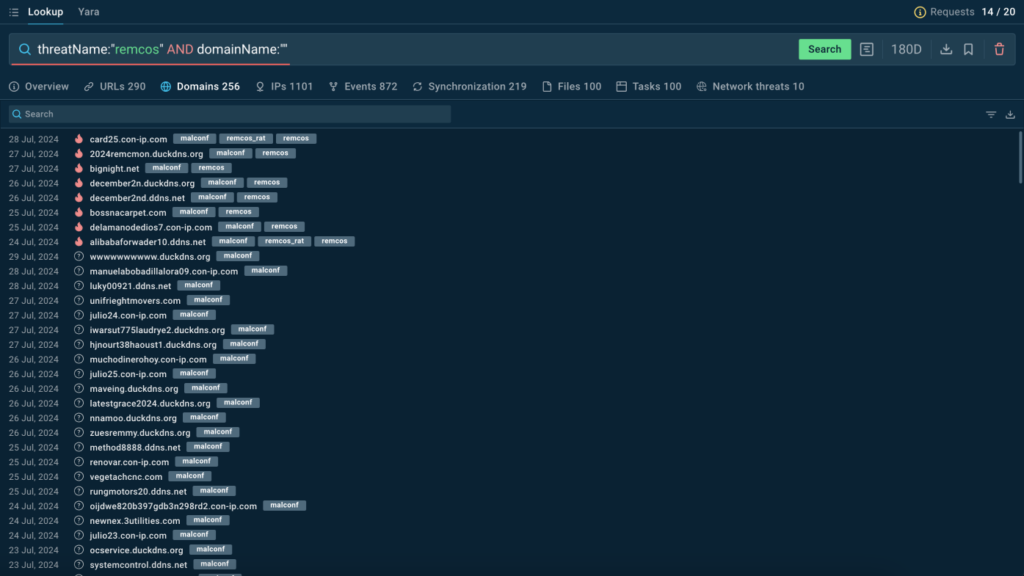Open the 180D time range selector
This screenshot has height=576, width=1024.
pyautogui.click(x=906, y=49)
